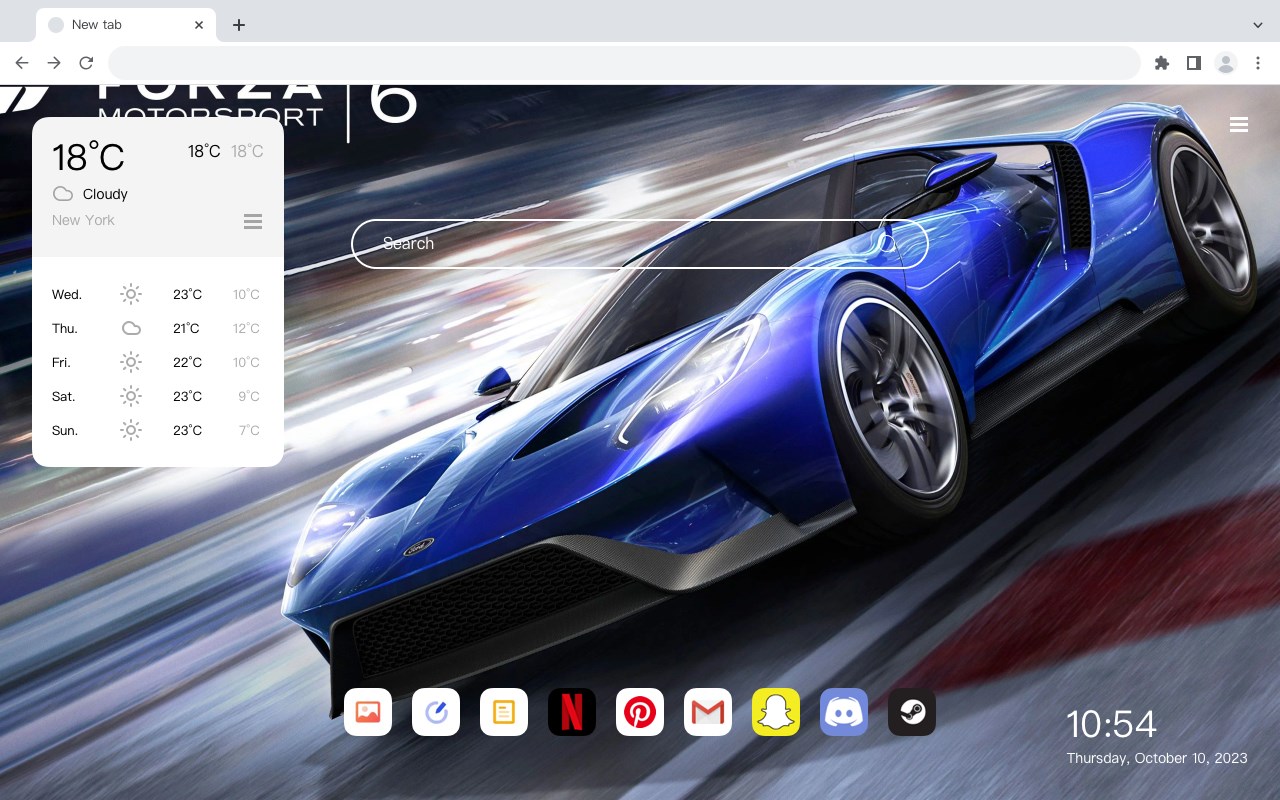Open the browser Extensions puzzle icon
Screen dimensions: 1280x800
click(x=1161, y=63)
